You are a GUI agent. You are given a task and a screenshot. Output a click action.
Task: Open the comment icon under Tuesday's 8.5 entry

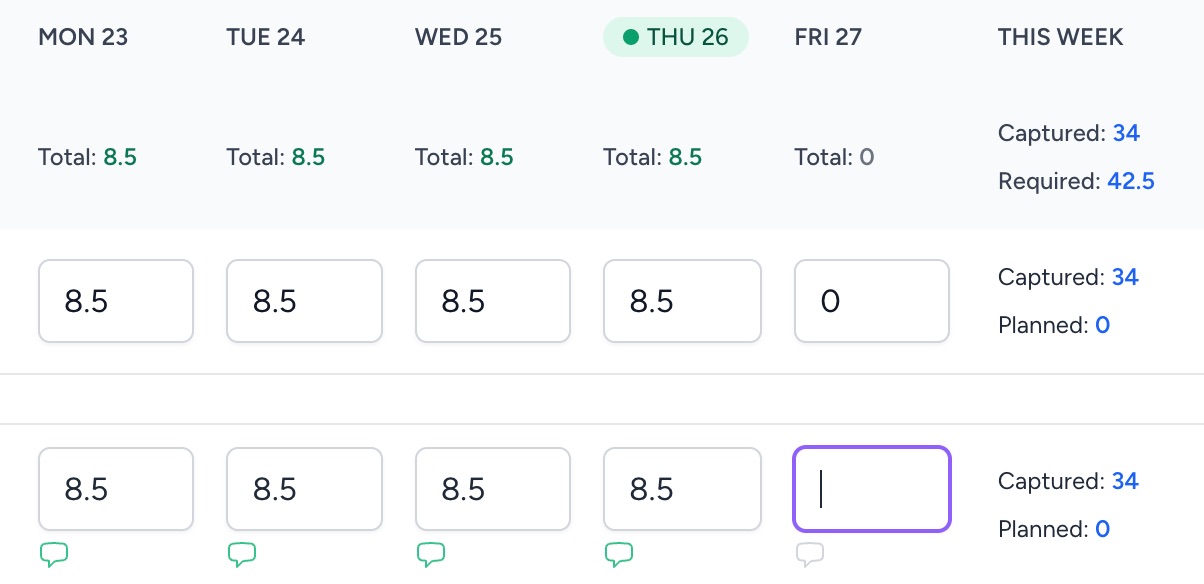pos(241,554)
